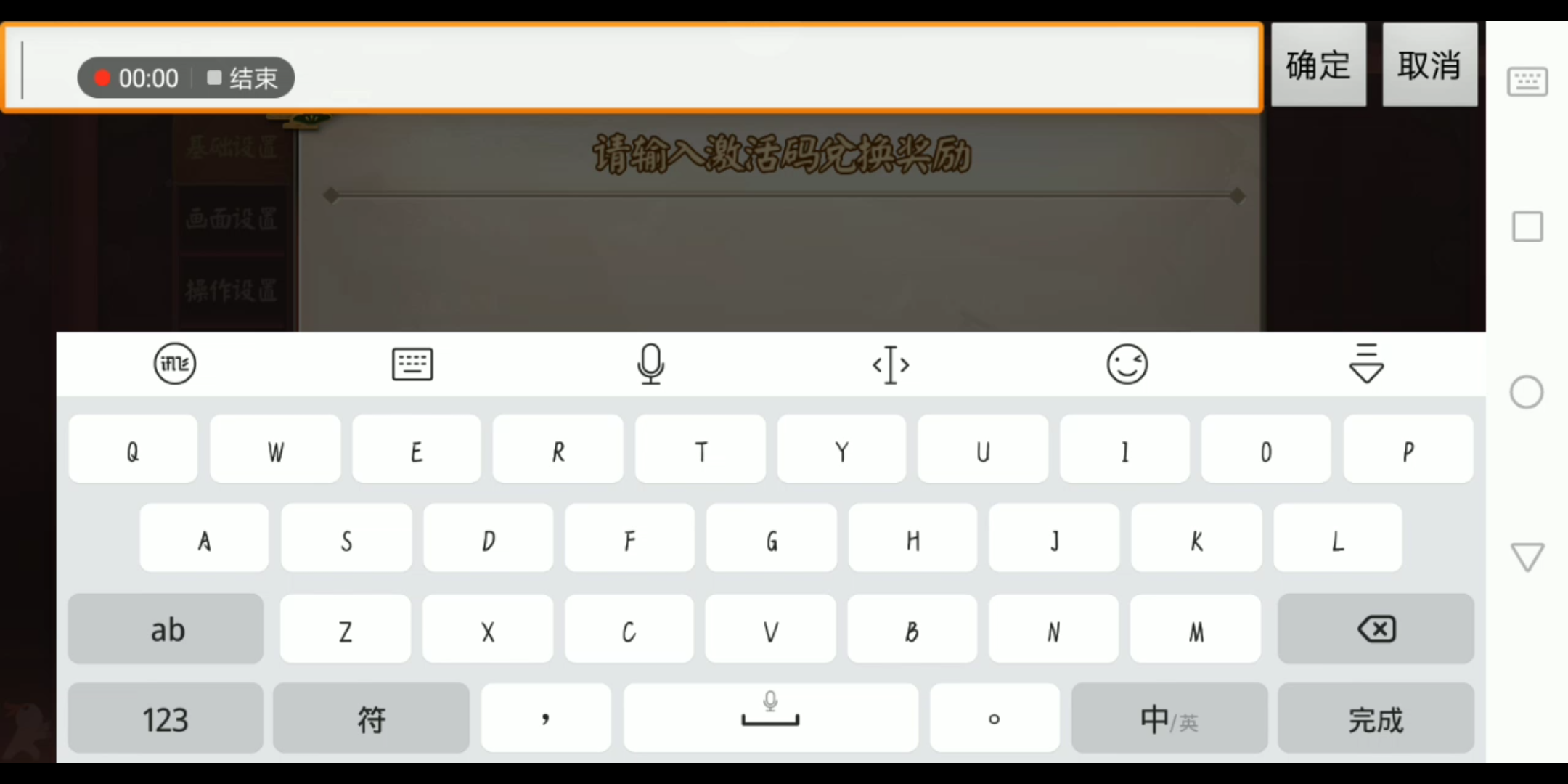The image size is (1568, 784).
Task: Click 完成 done button on keyboard
Action: 1374,718
